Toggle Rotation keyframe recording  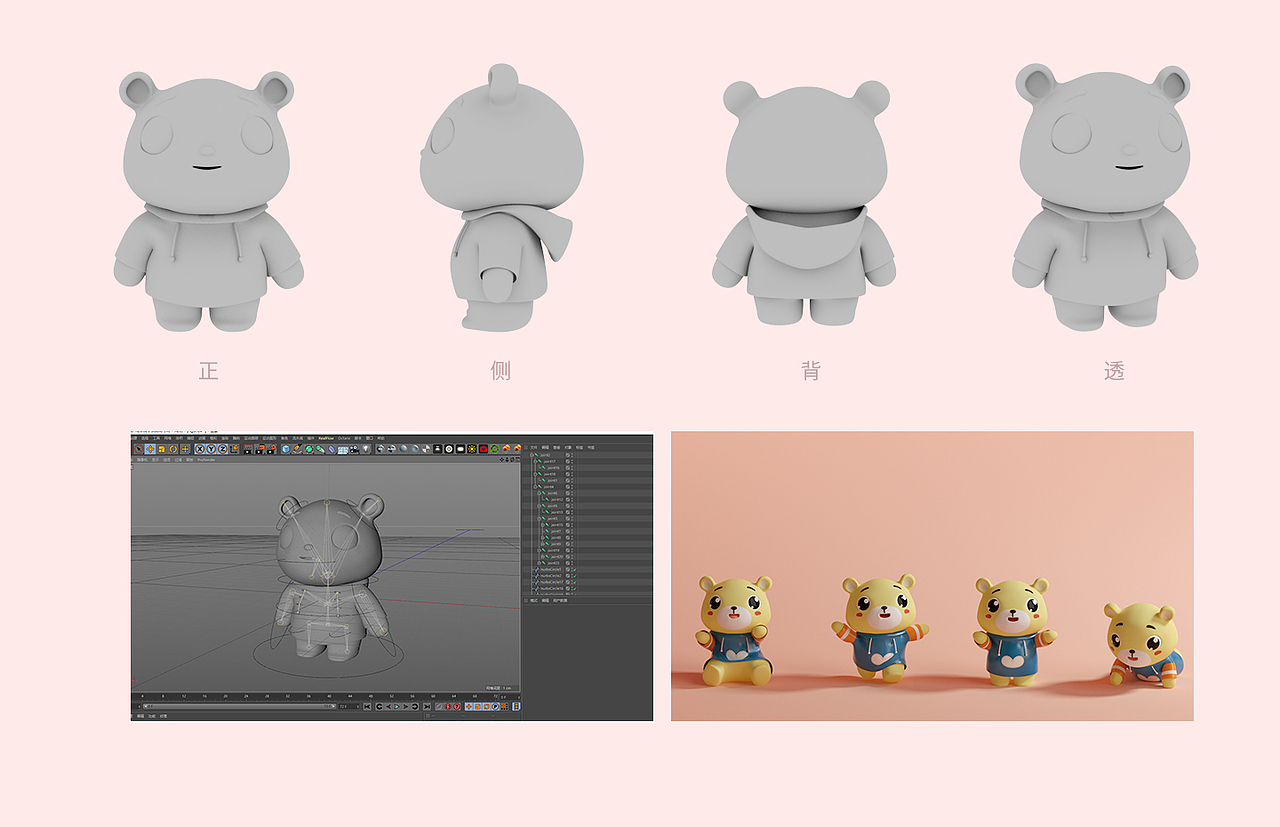pyautogui.click(x=486, y=706)
